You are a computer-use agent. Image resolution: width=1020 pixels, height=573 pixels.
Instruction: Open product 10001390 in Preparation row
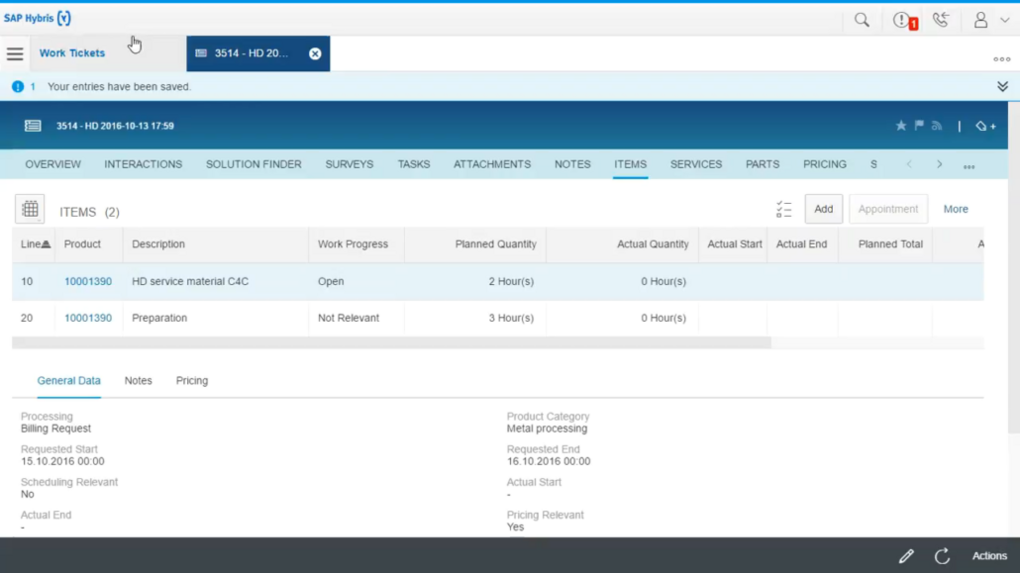88,317
